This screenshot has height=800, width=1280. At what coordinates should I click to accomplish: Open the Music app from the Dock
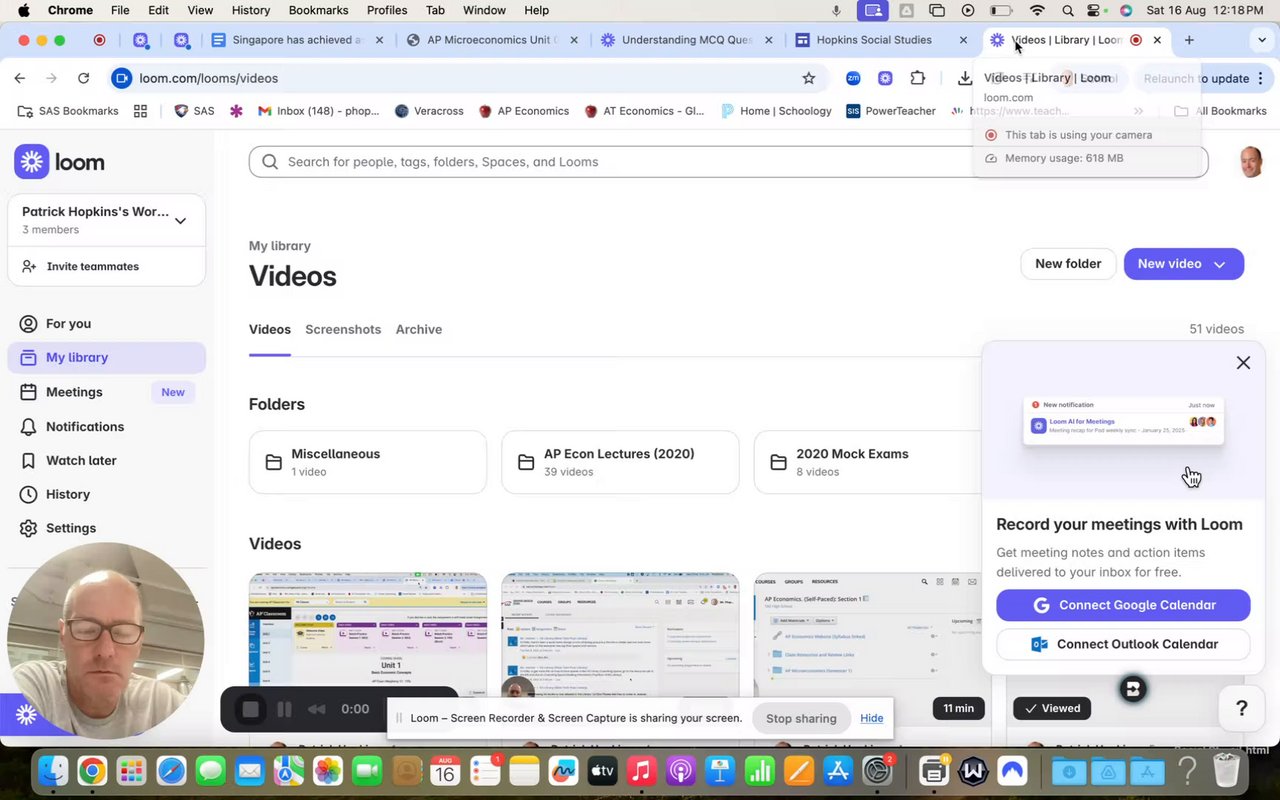click(641, 771)
